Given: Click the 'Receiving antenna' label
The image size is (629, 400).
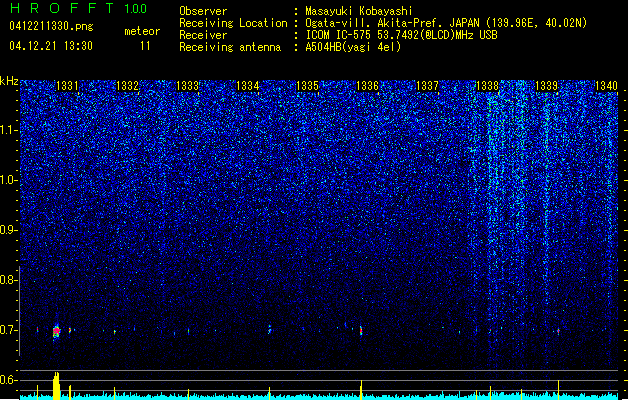Looking at the screenshot, I should (230, 47).
